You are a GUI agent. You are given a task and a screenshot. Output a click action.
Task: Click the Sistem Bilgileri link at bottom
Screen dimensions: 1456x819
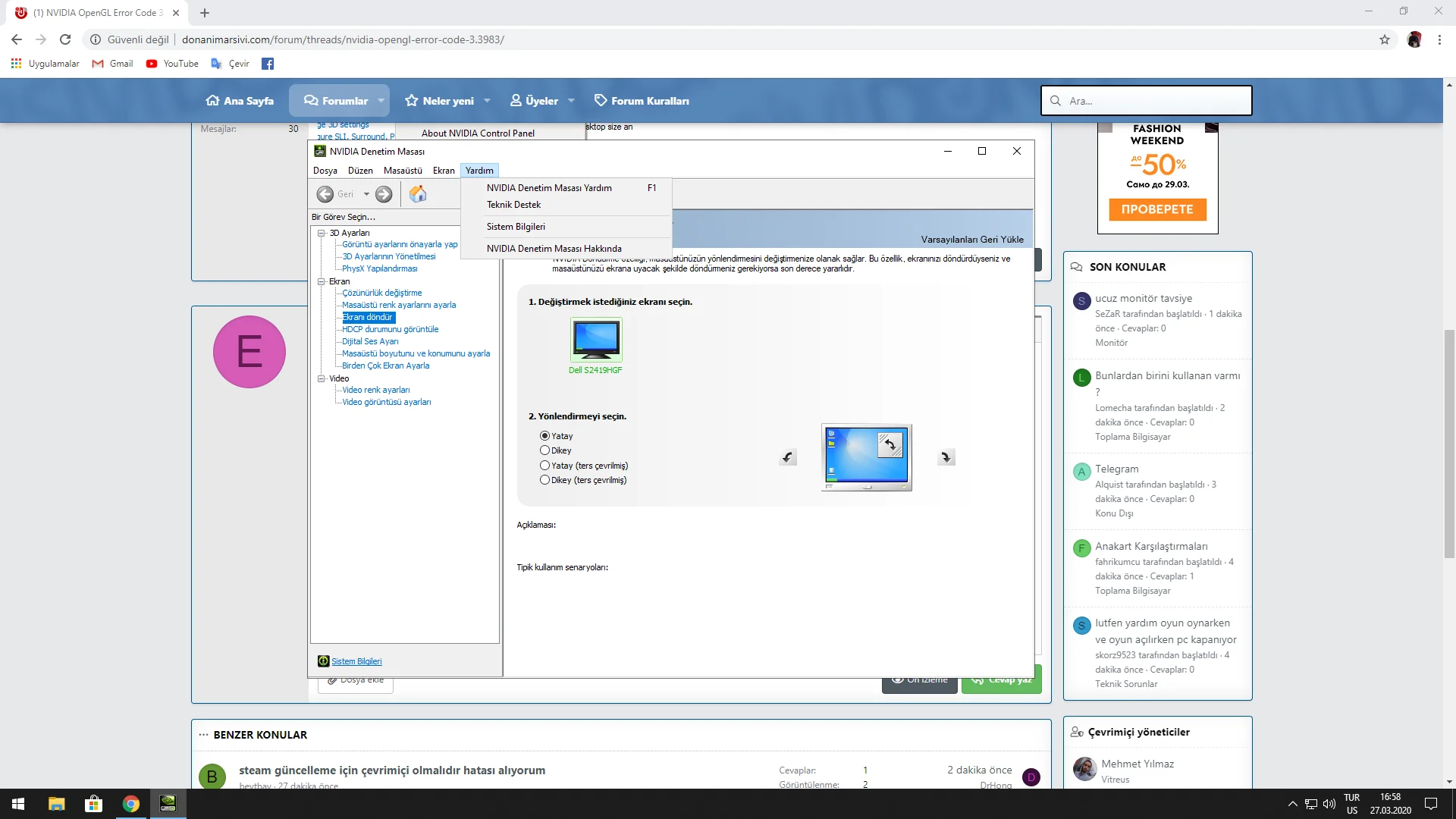click(356, 661)
